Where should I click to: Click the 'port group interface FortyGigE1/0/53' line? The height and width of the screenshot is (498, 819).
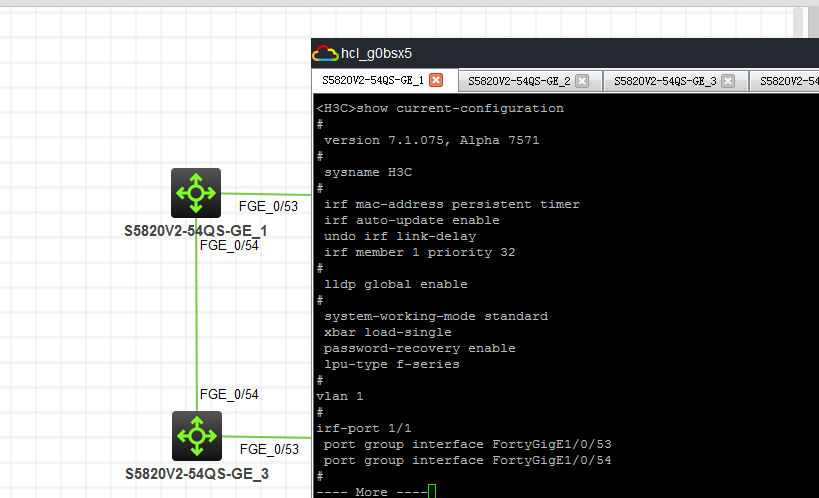pos(467,444)
